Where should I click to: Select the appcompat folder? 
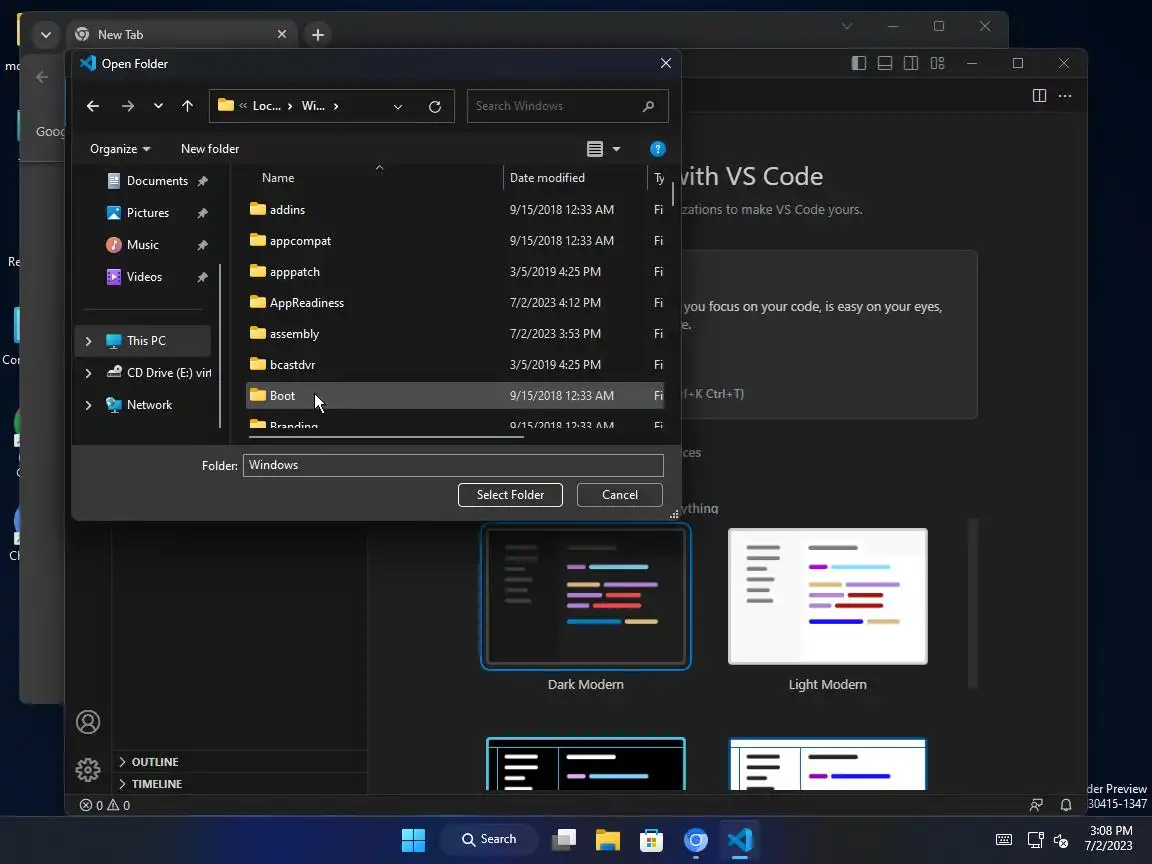coord(455,240)
